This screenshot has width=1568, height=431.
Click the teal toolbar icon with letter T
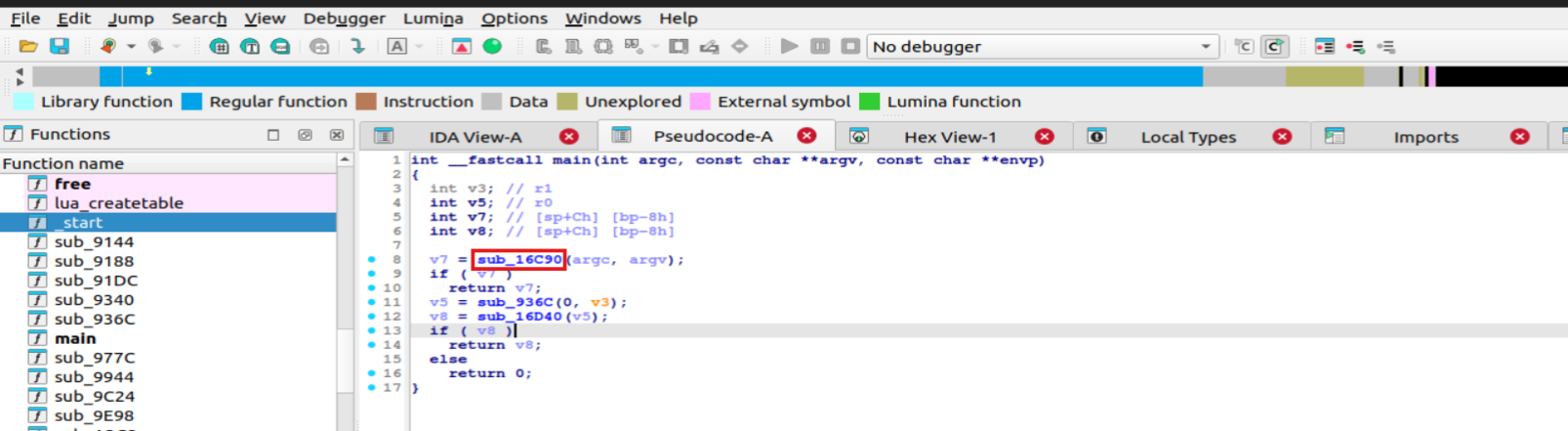pos(250,46)
